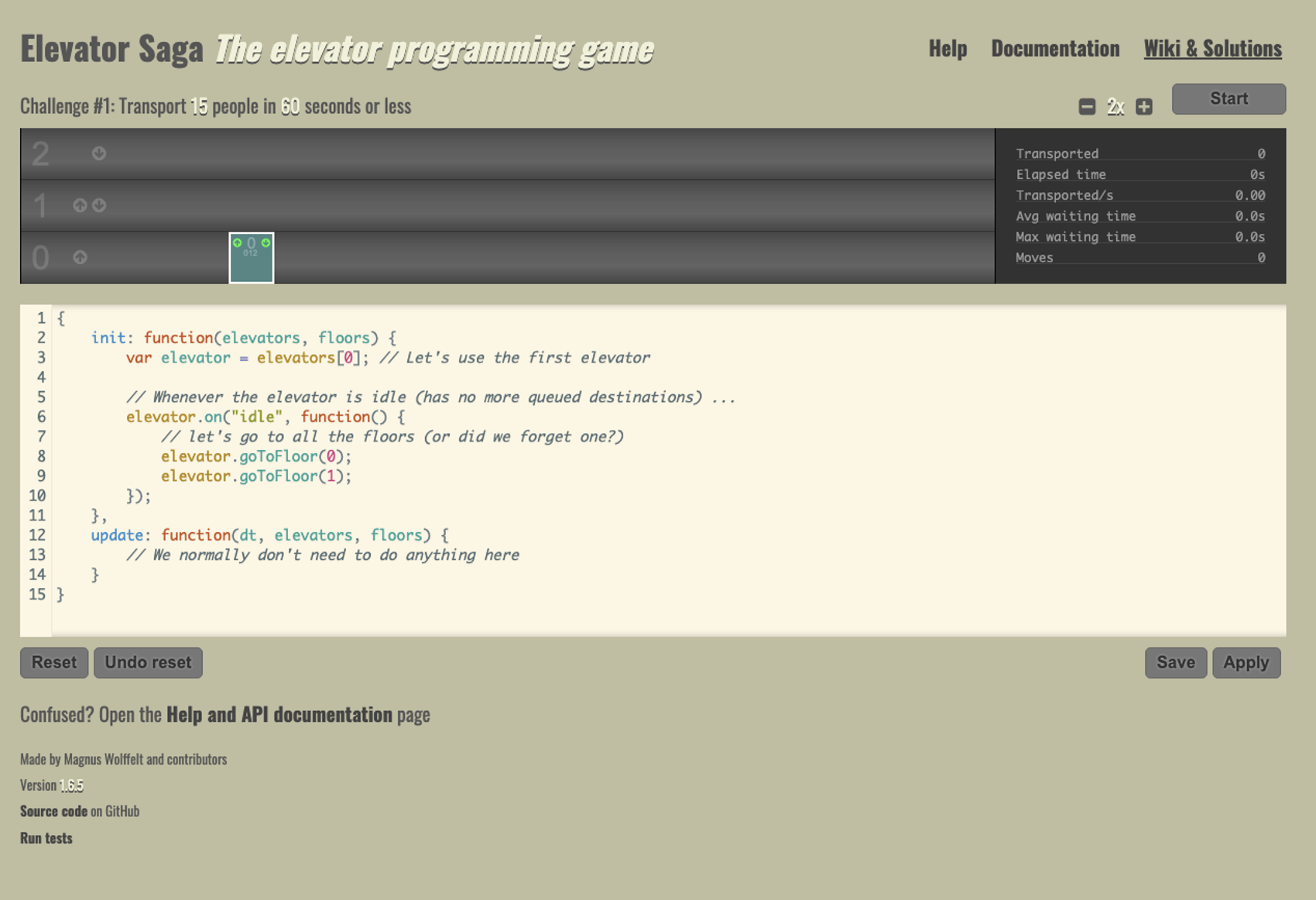Click the down call button on floor 1
This screenshot has height=900, width=1316.
(99, 205)
